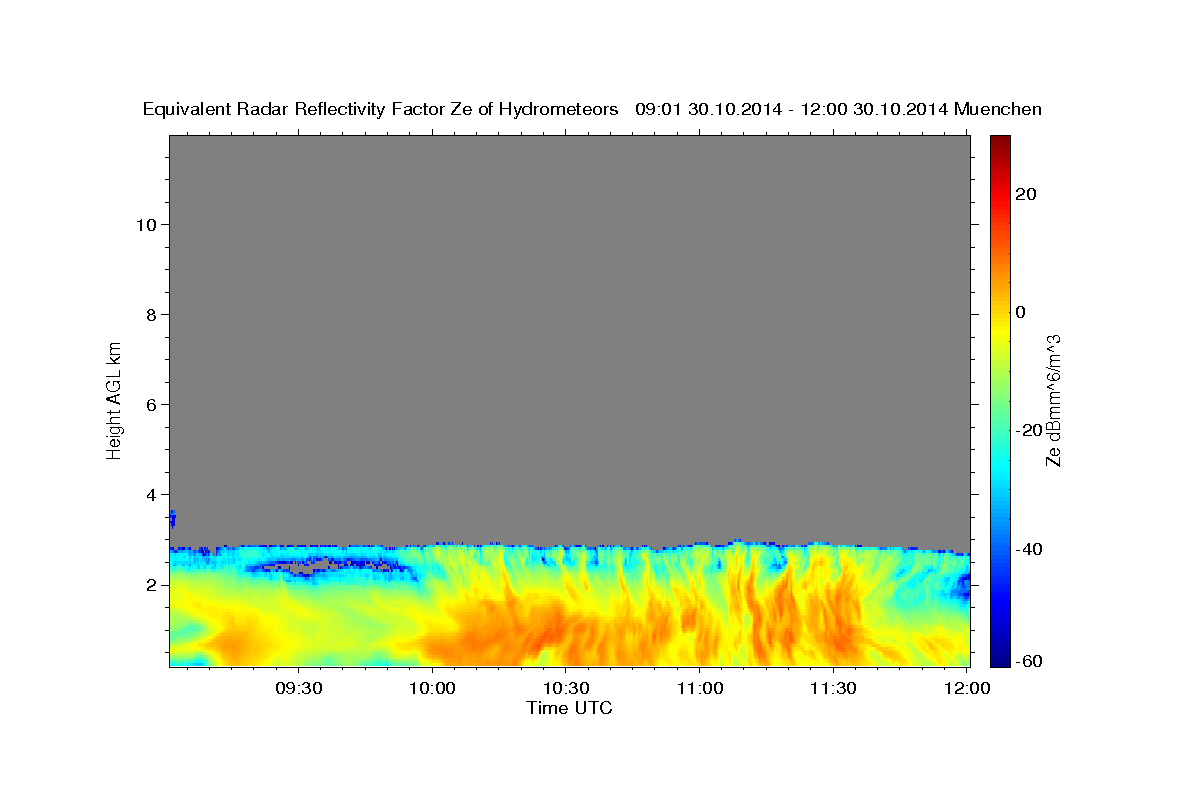The width and height of the screenshot is (1200, 800).
Task: Click the 'Time UTC' axis title
Action: pos(569,708)
